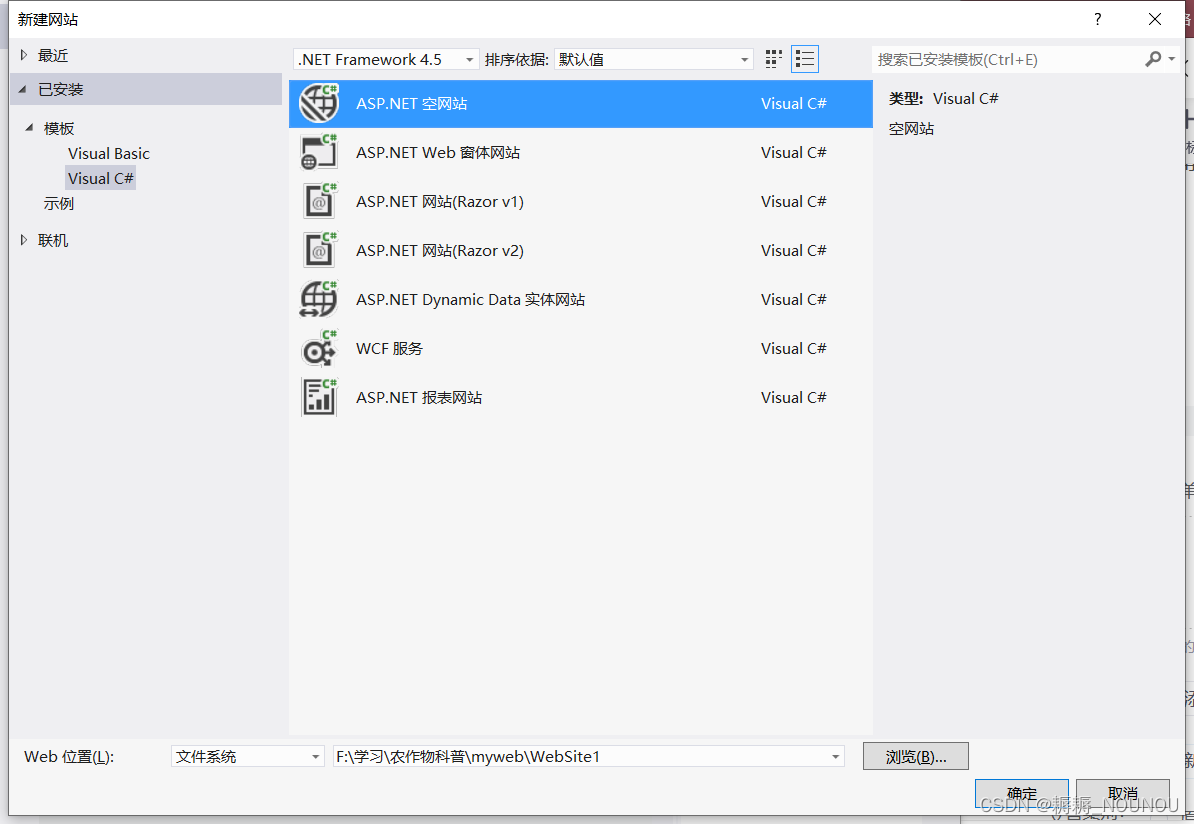Open the 排序依据 默认值 dropdown

pos(653,59)
